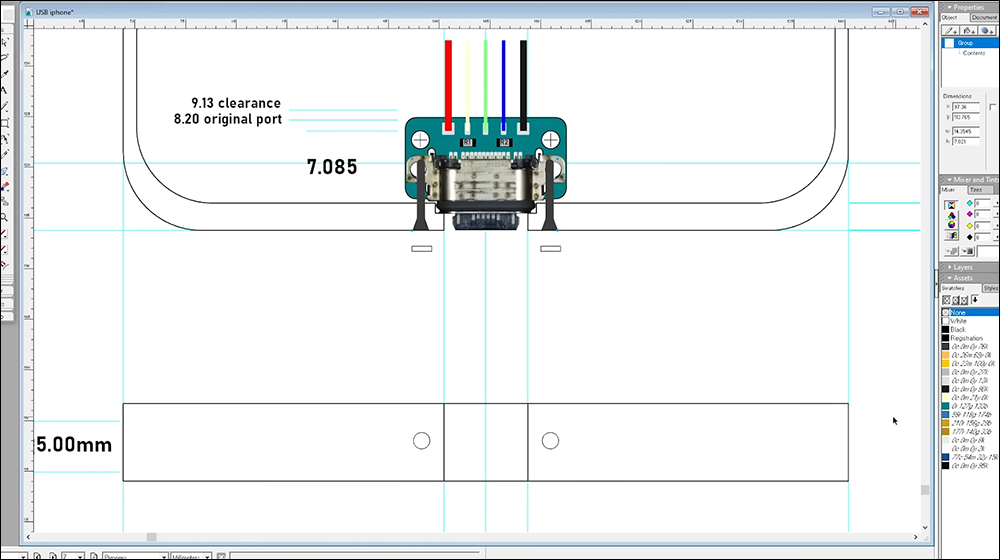Click the stroke selector box in Swatches

[x=956, y=300]
